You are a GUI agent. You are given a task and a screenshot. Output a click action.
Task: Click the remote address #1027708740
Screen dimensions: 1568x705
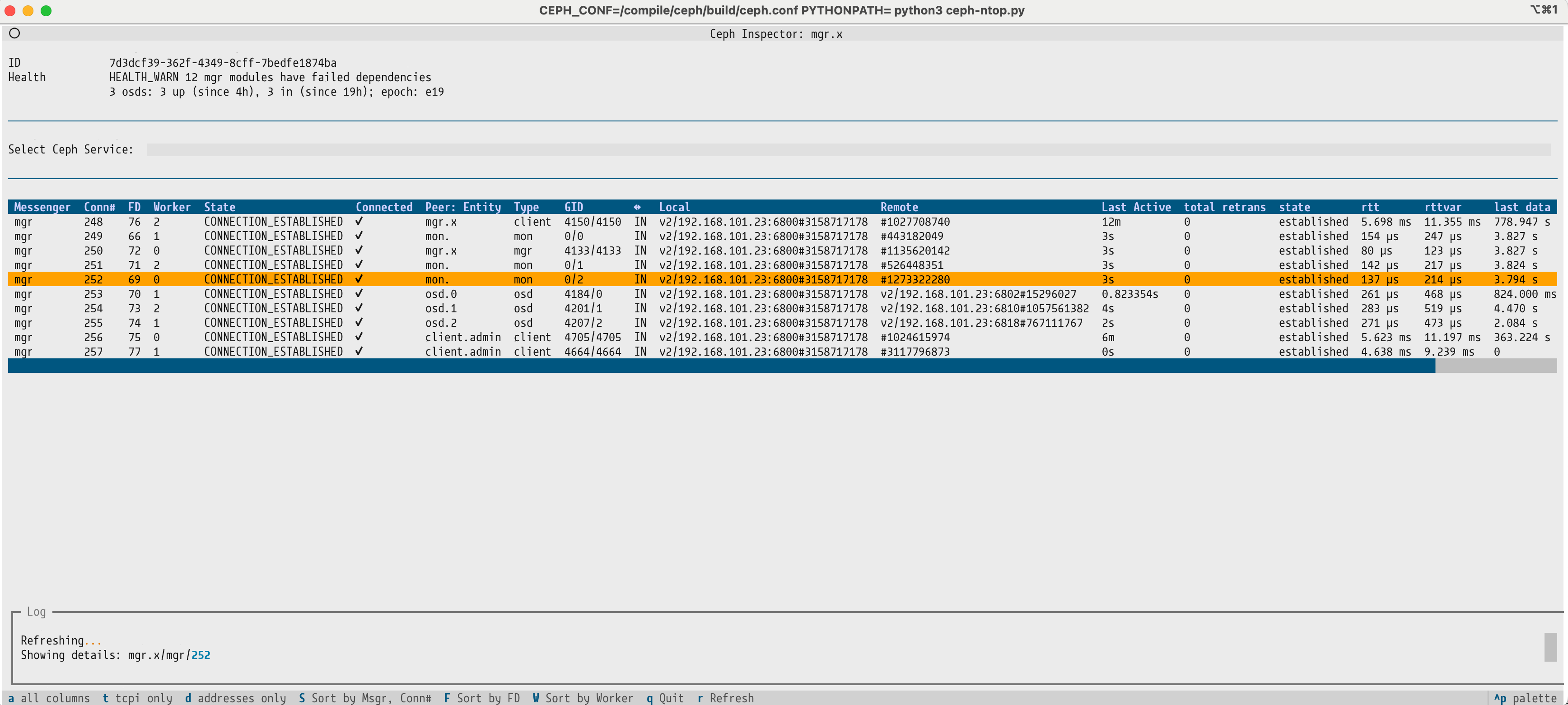(x=915, y=222)
